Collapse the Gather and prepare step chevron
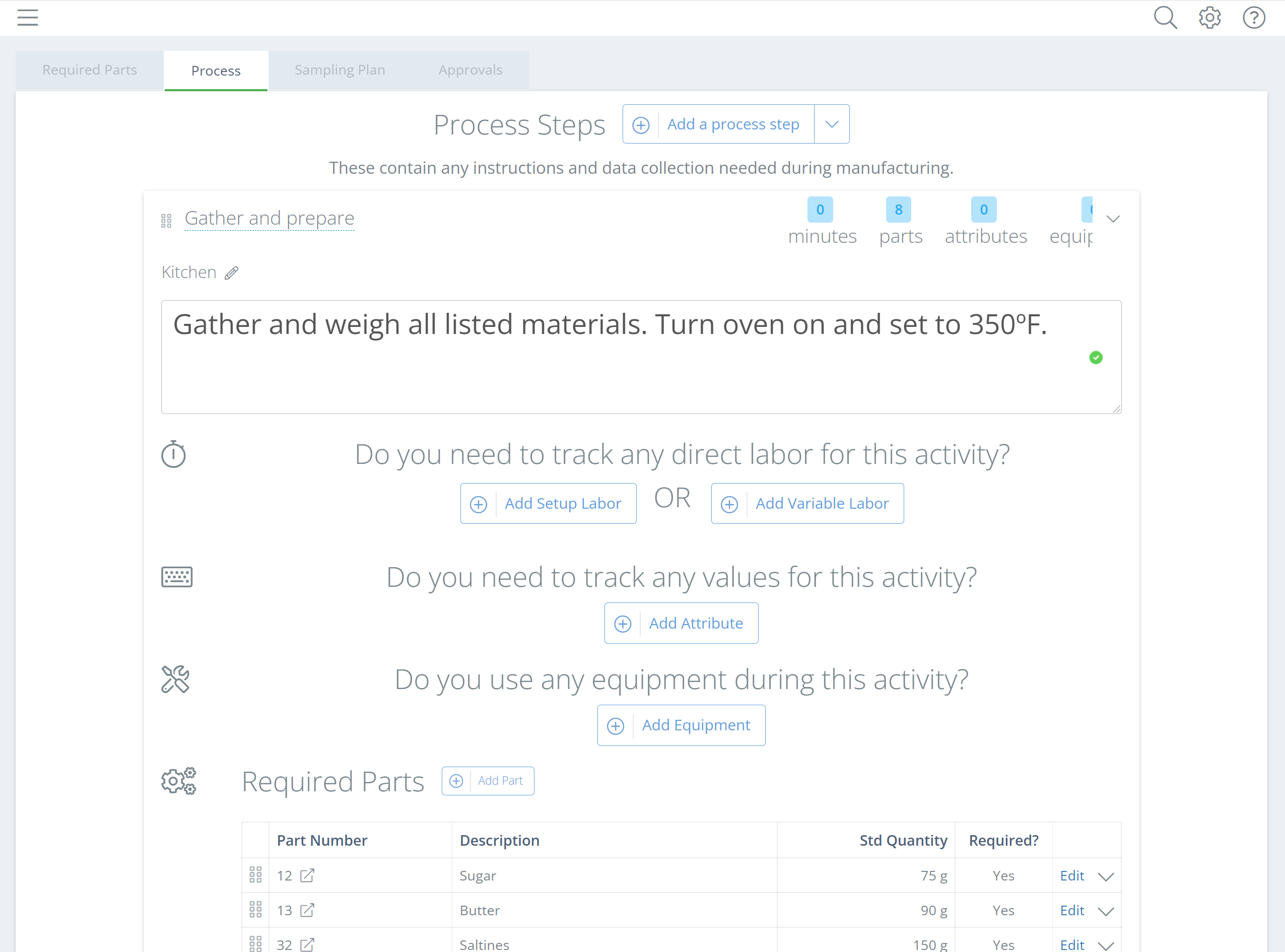This screenshot has width=1285, height=952. [x=1113, y=219]
